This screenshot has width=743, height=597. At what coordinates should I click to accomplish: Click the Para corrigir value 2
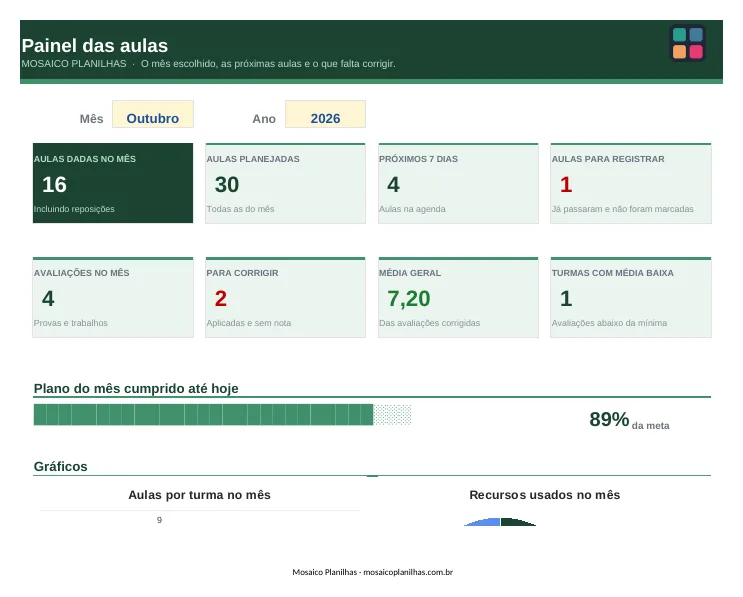click(220, 298)
